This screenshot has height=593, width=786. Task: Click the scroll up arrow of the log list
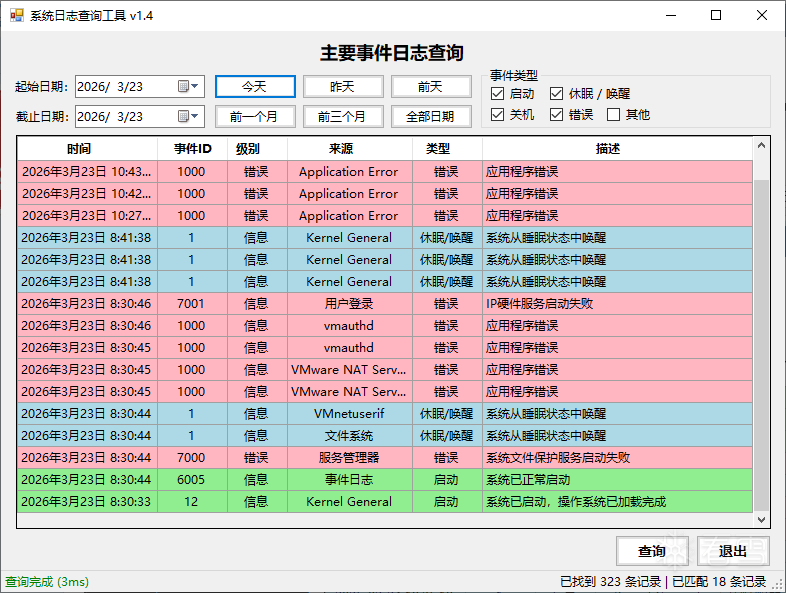[761, 146]
